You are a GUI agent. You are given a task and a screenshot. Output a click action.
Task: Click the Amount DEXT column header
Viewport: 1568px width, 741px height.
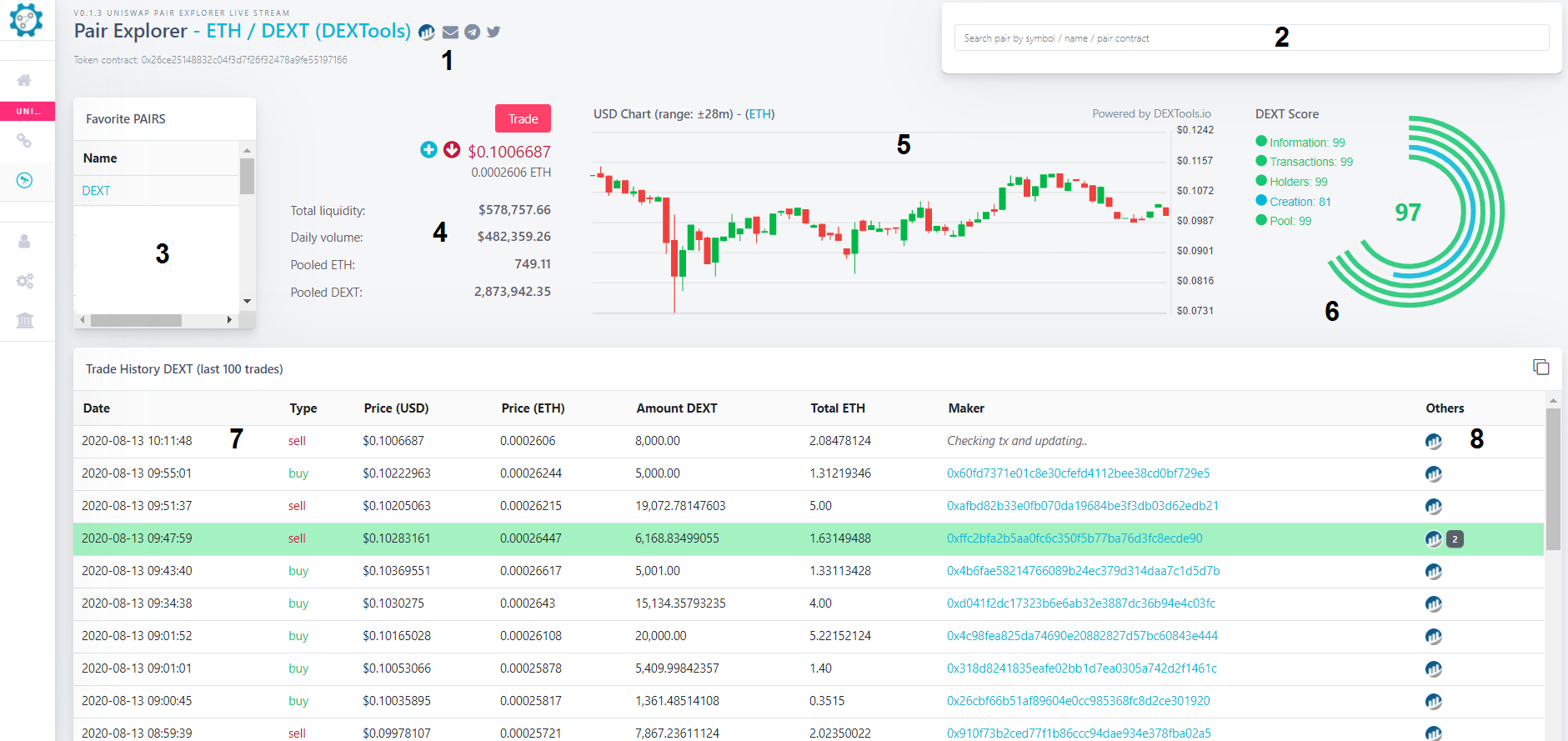click(677, 408)
